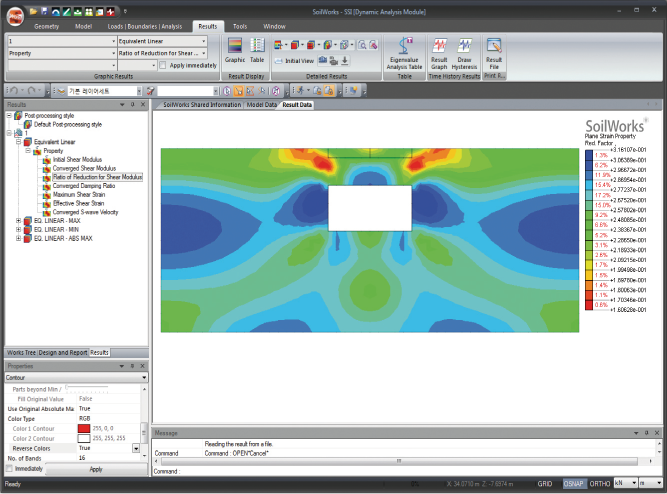Open the Reverse Colors True dropdown

tap(136, 448)
